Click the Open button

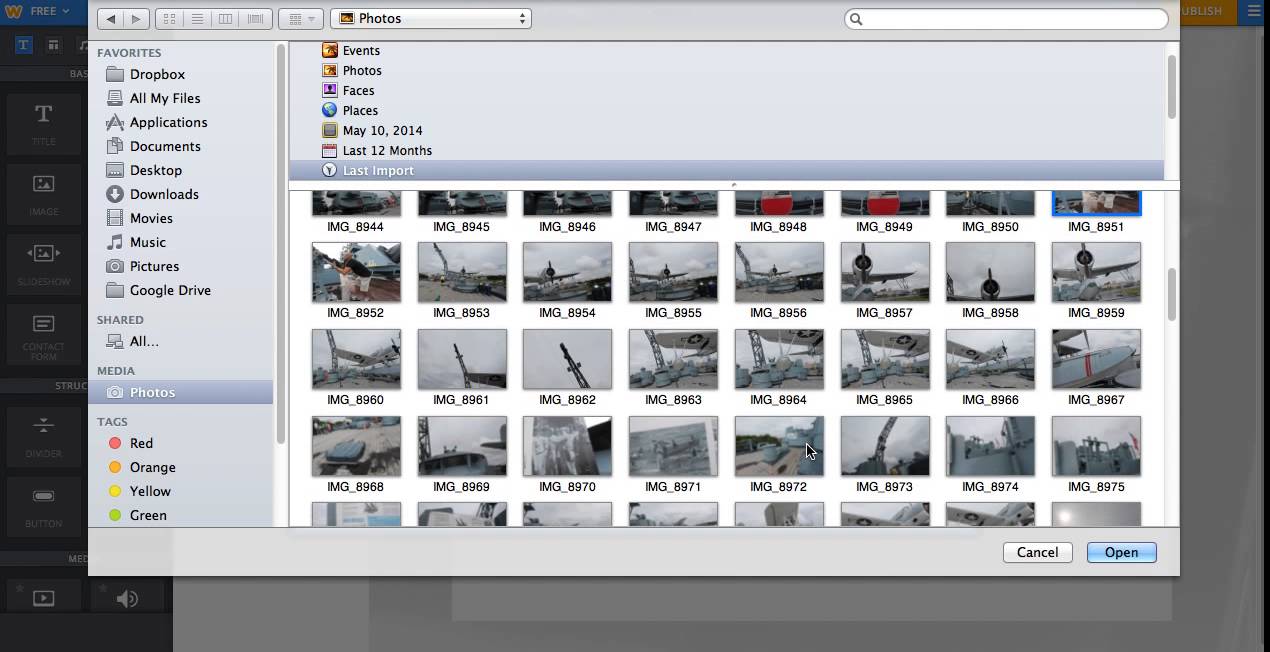click(1121, 552)
